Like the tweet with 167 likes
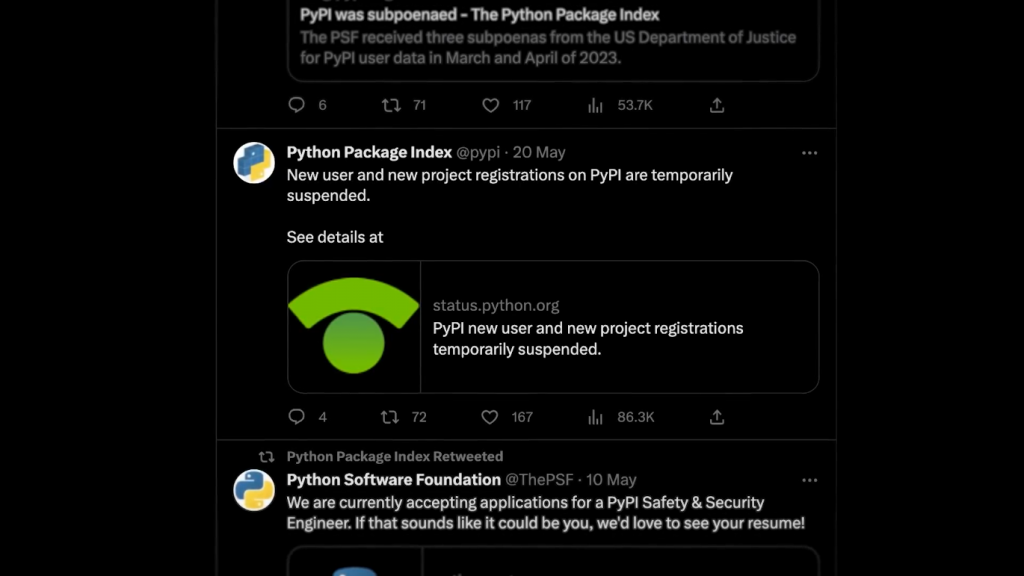 [x=490, y=416]
